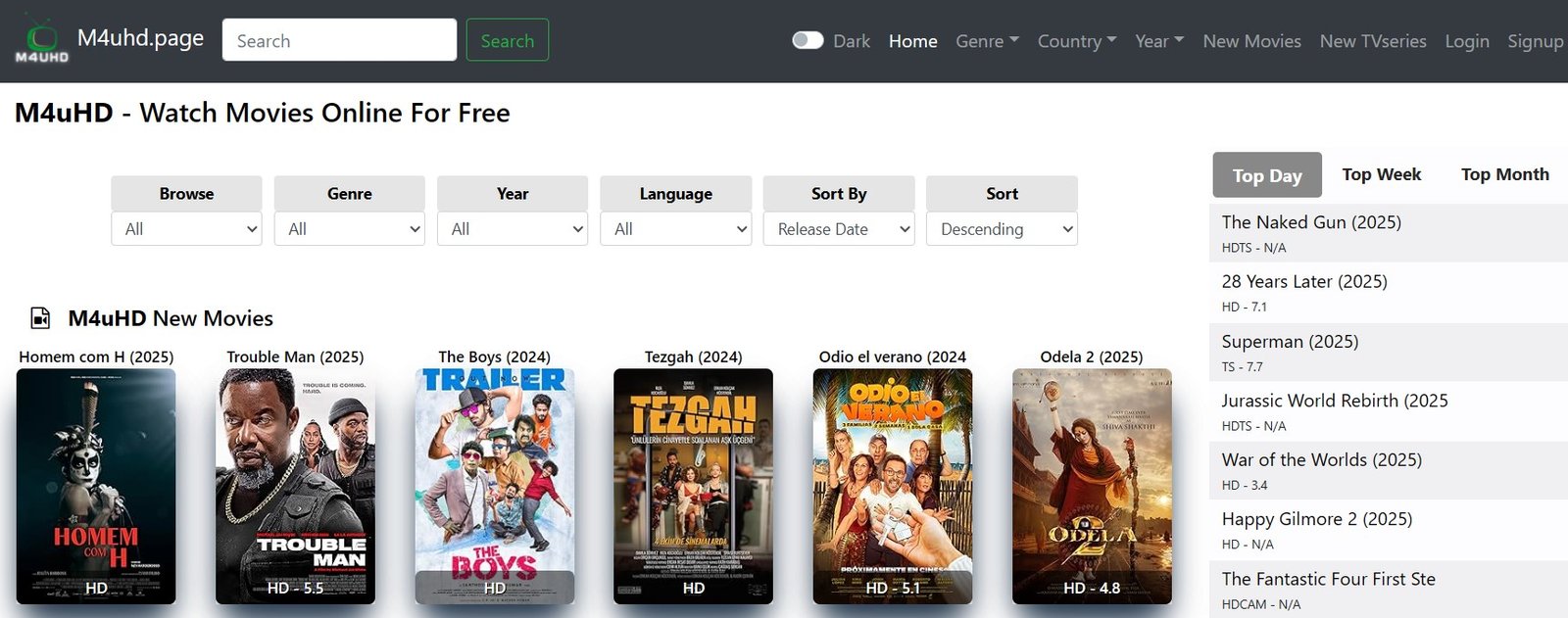Select the Top Day tab
Image resolution: width=1568 pixels, height=618 pixels.
1267,175
